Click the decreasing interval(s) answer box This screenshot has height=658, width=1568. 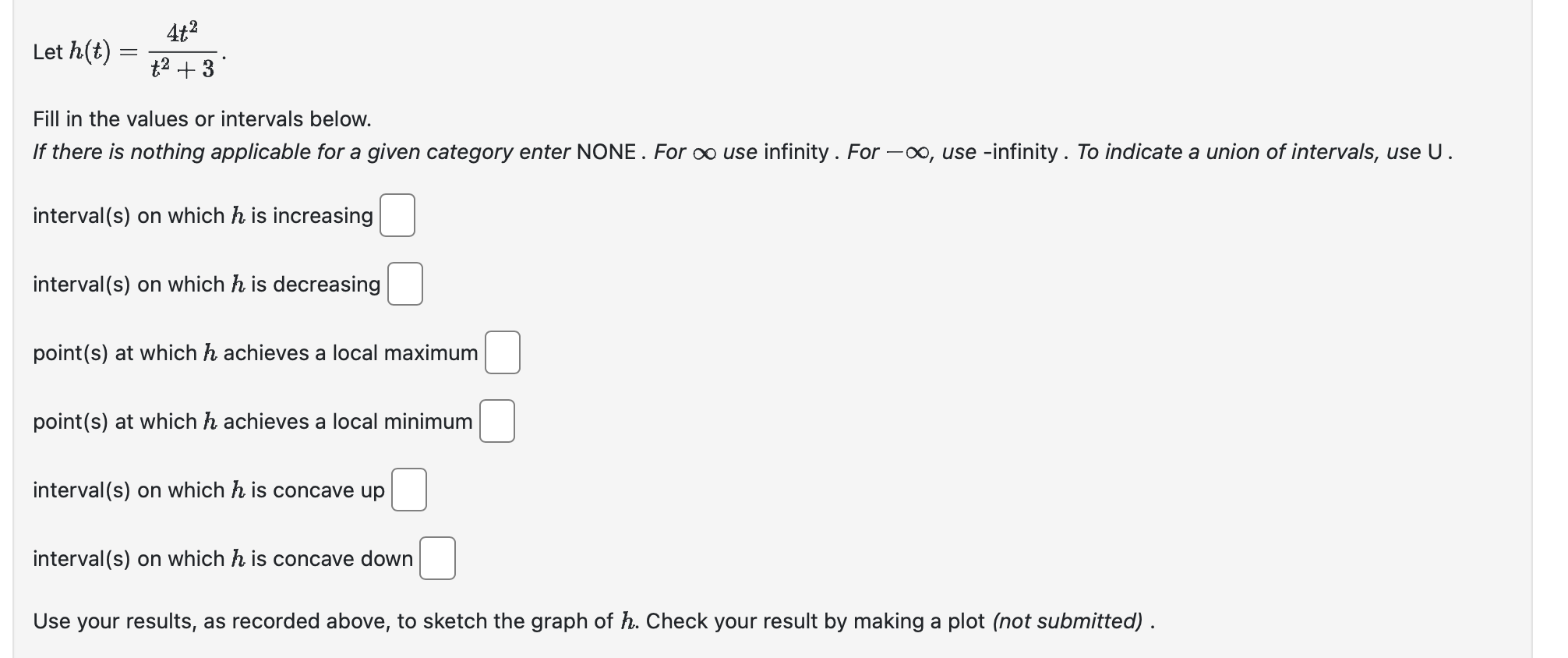[x=404, y=284]
